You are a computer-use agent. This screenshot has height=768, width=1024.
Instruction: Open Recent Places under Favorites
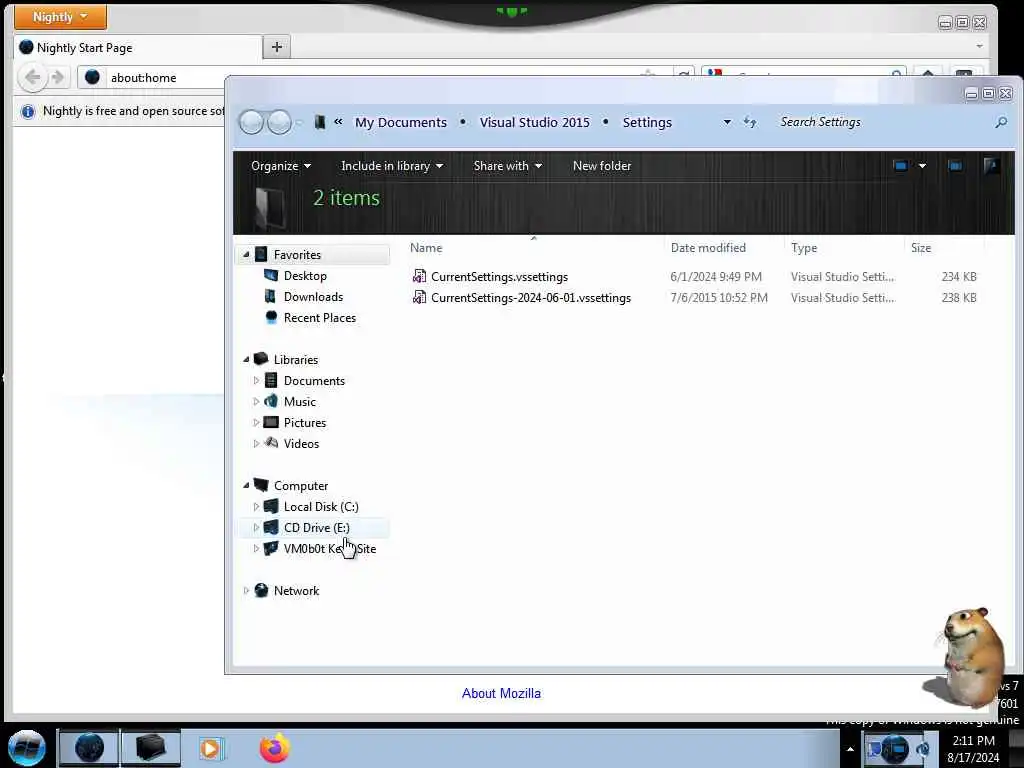point(320,317)
